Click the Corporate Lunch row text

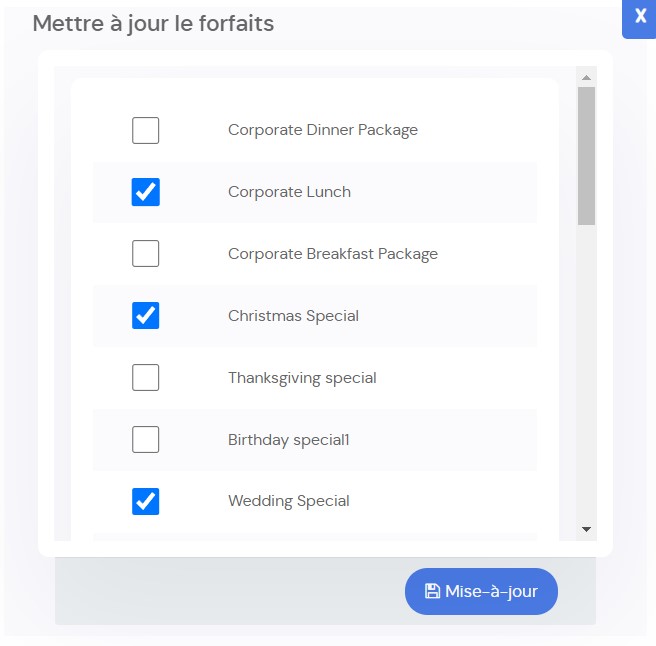[x=289, y=192]
